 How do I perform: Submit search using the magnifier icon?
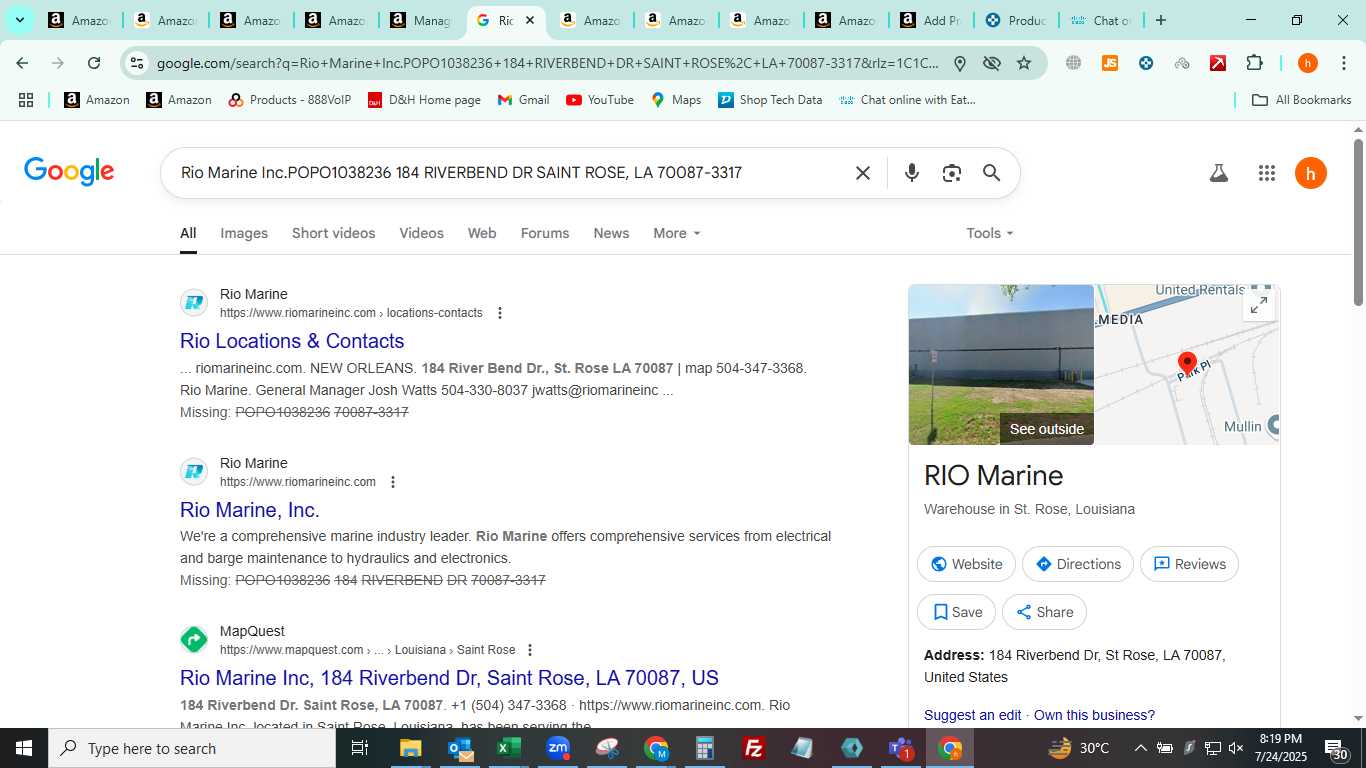click(x=991, y=173)
